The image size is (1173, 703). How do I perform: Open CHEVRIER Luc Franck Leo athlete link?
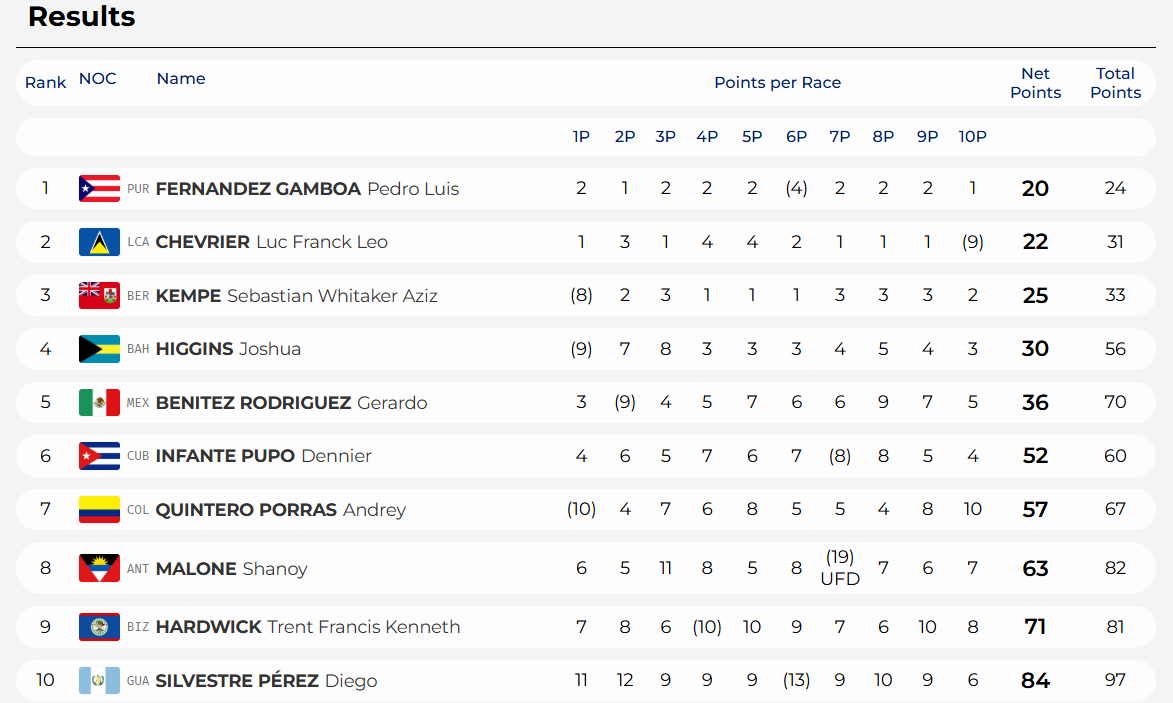(x=272, y=242)
